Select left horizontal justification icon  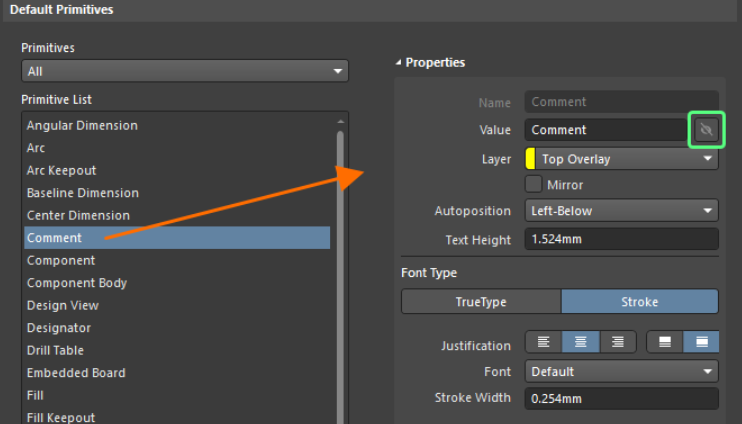click(544, 342)
